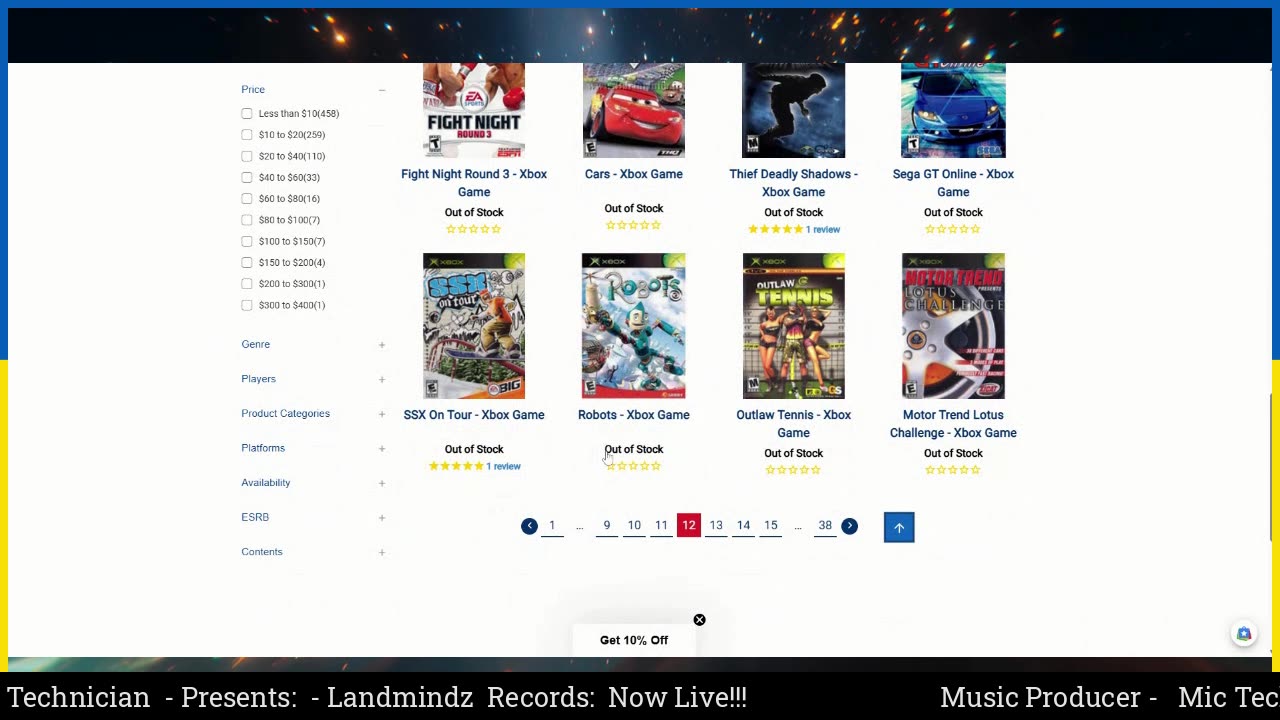
Task: Click the blue back-to-top arrow button
Action: [x=899, y=527]
